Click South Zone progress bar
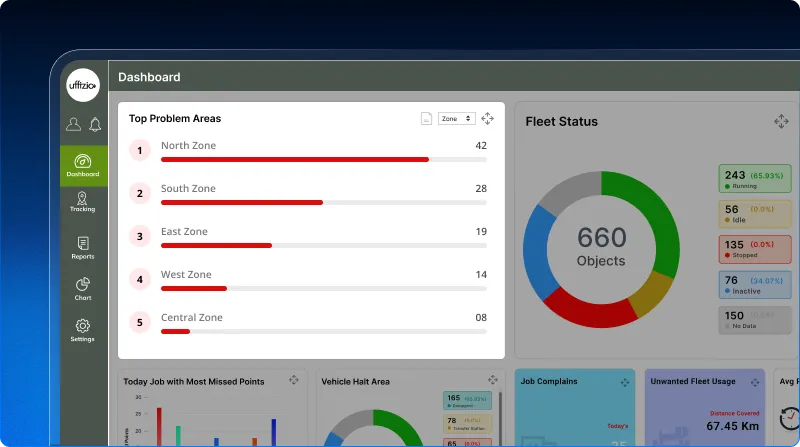The width and height of the screenshot is (800, 447). click(323, 203)
